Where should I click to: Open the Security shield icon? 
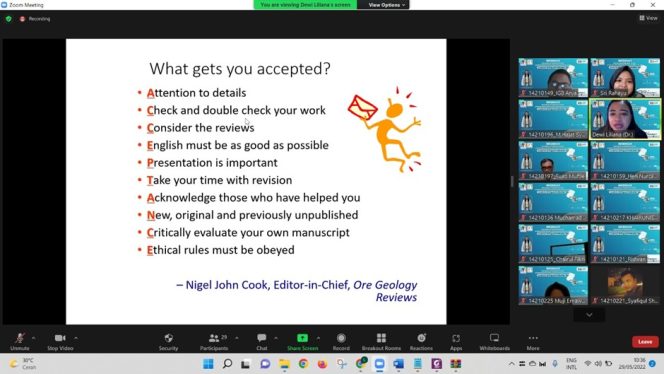click(x=169, y=338)
